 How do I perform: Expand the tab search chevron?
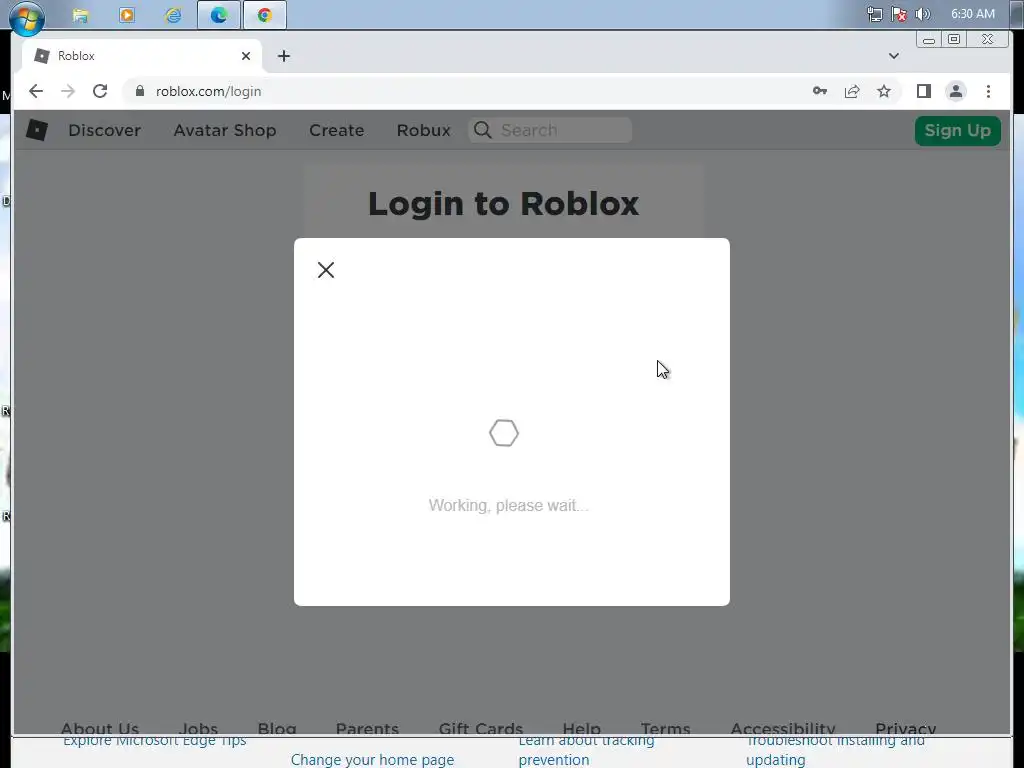[893, 56]
